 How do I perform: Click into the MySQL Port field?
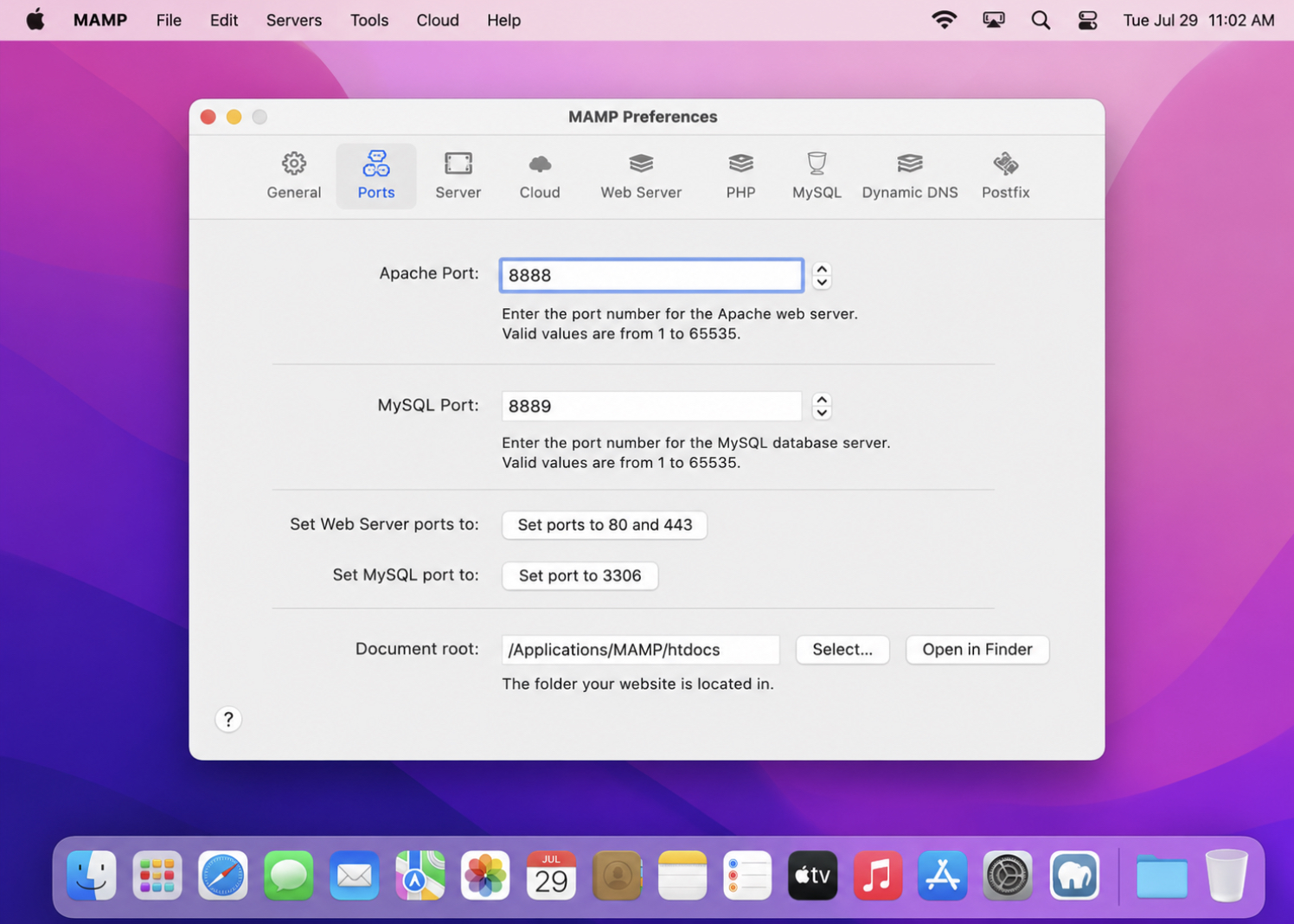click(x=651, y=406)
